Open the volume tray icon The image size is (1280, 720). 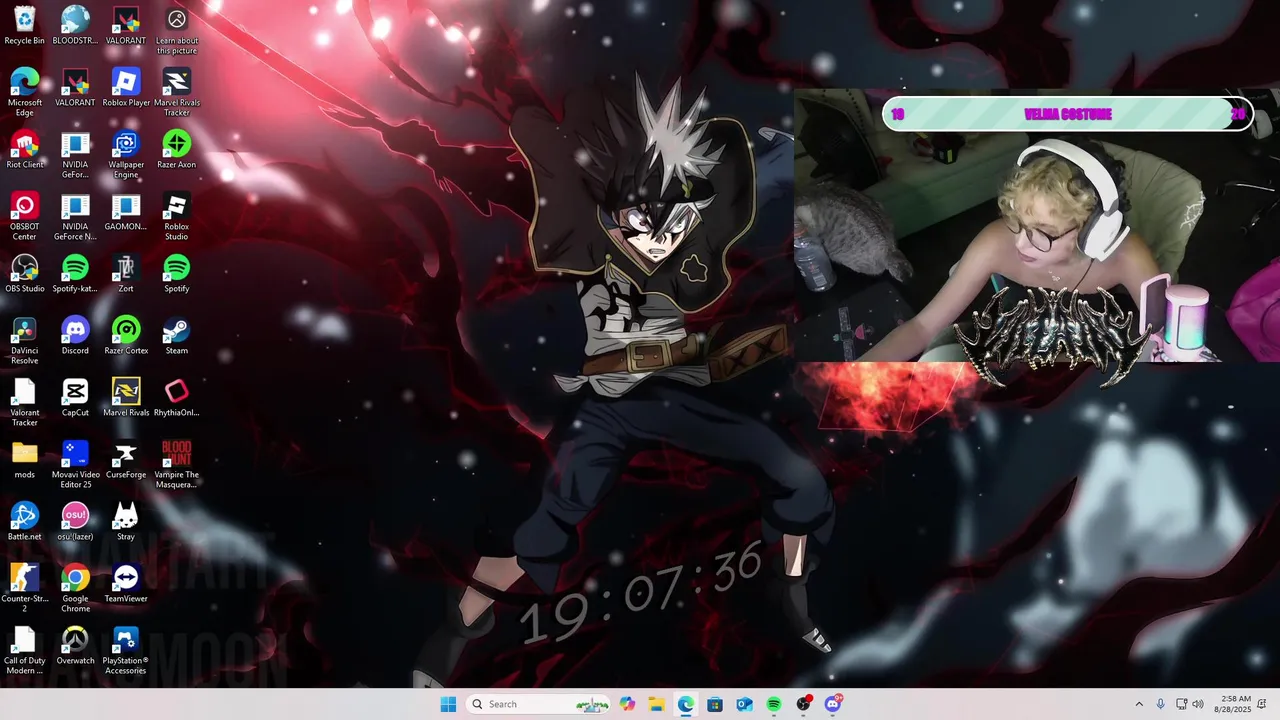pyautogui.click(x=1198, y=704)
